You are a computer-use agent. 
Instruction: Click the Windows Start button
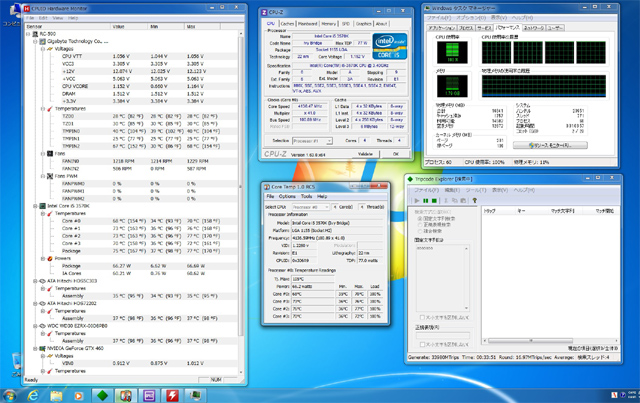click(10, 394)
